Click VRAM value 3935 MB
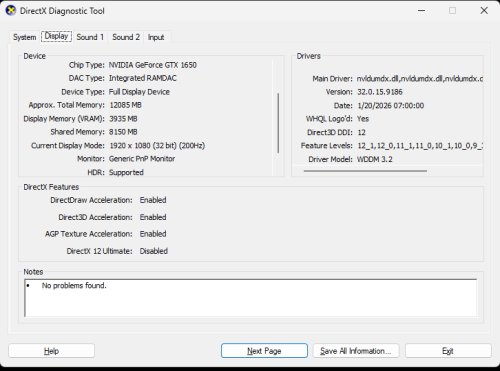This screenshot has width=500, height=371. (x=123, y=119)
